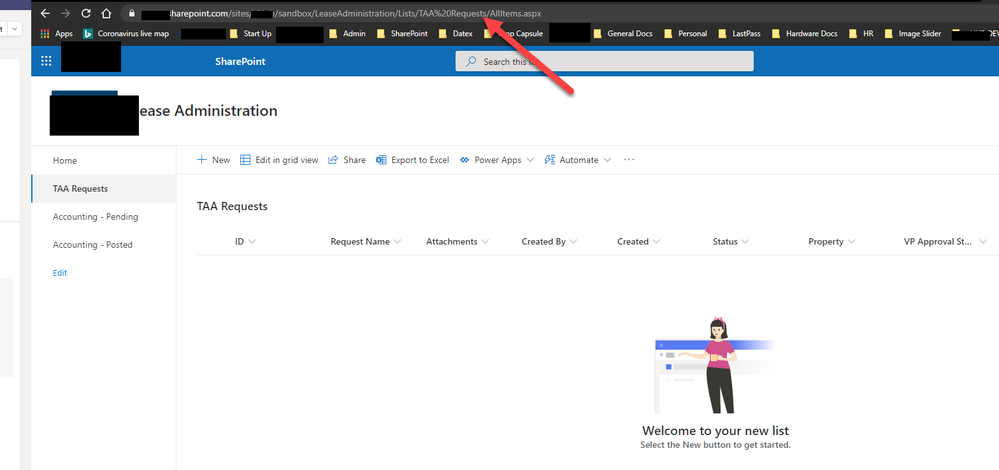Open the Status column menu
The width and height of the screenshot is (999, 470).
(731, 241)
